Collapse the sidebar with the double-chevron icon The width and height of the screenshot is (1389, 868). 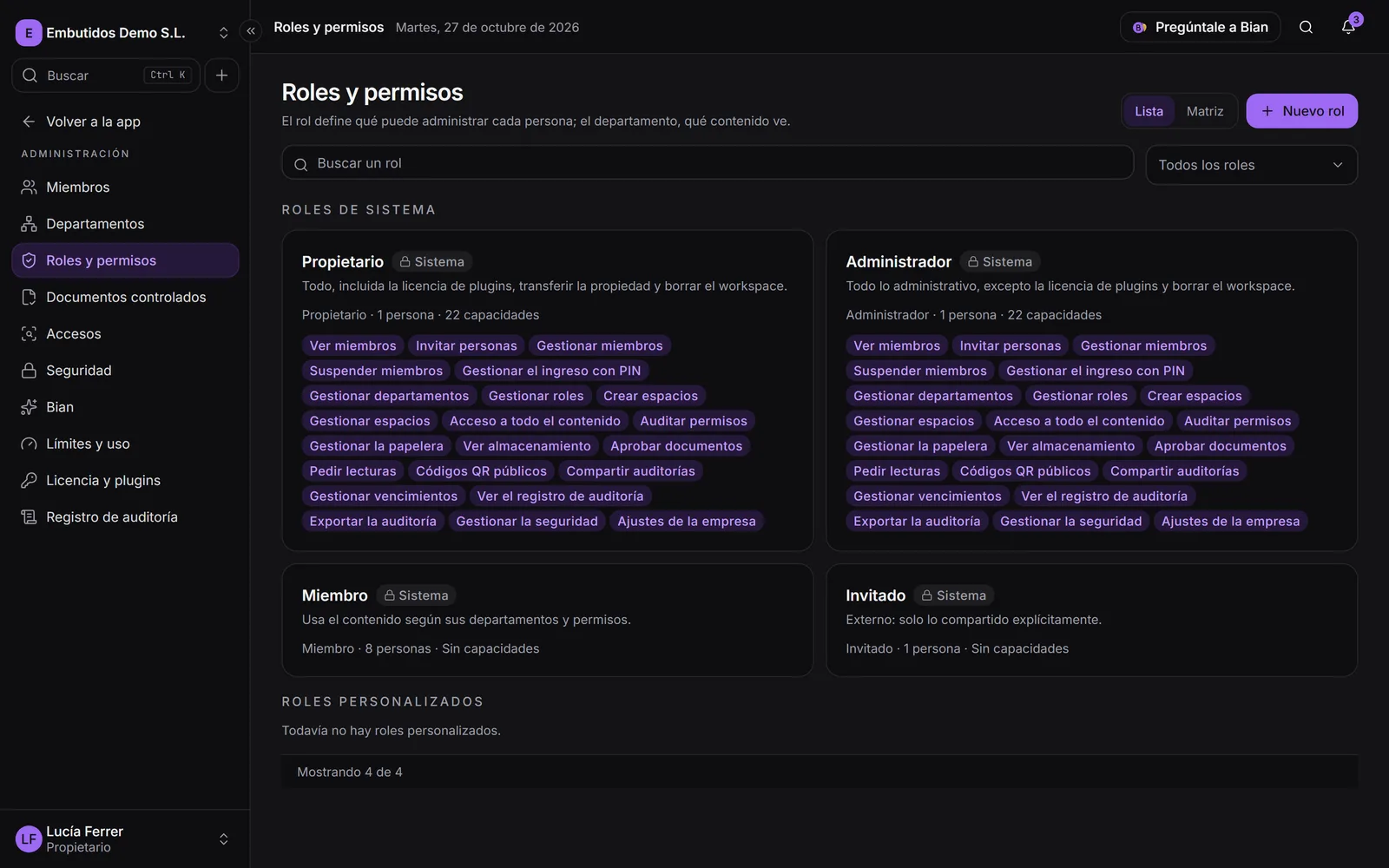pos(251,31)
